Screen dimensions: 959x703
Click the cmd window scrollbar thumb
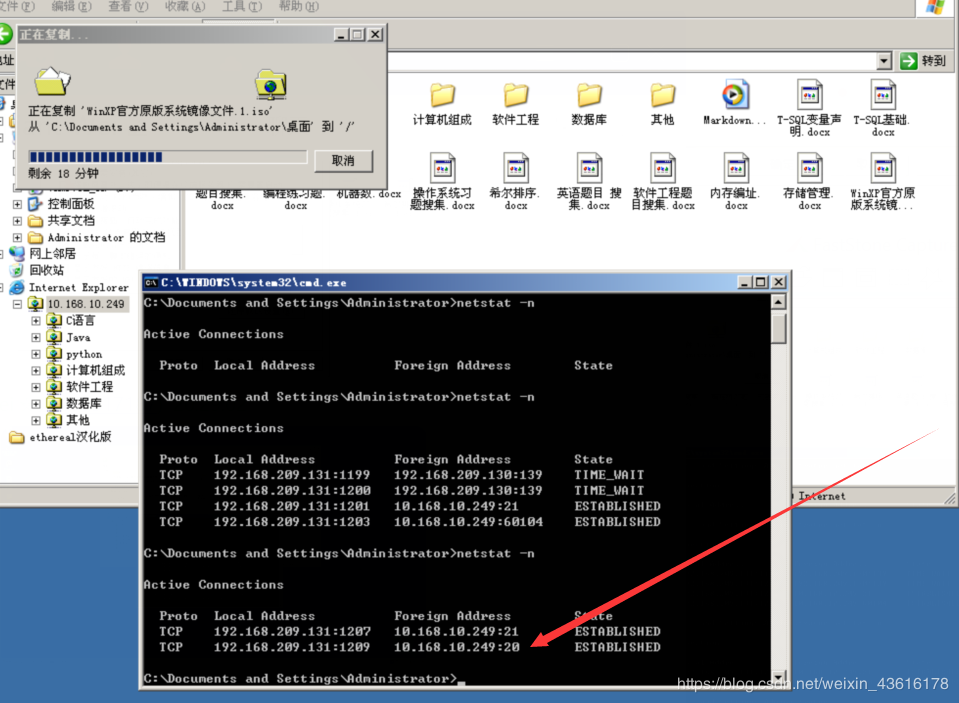click(778, 329)
